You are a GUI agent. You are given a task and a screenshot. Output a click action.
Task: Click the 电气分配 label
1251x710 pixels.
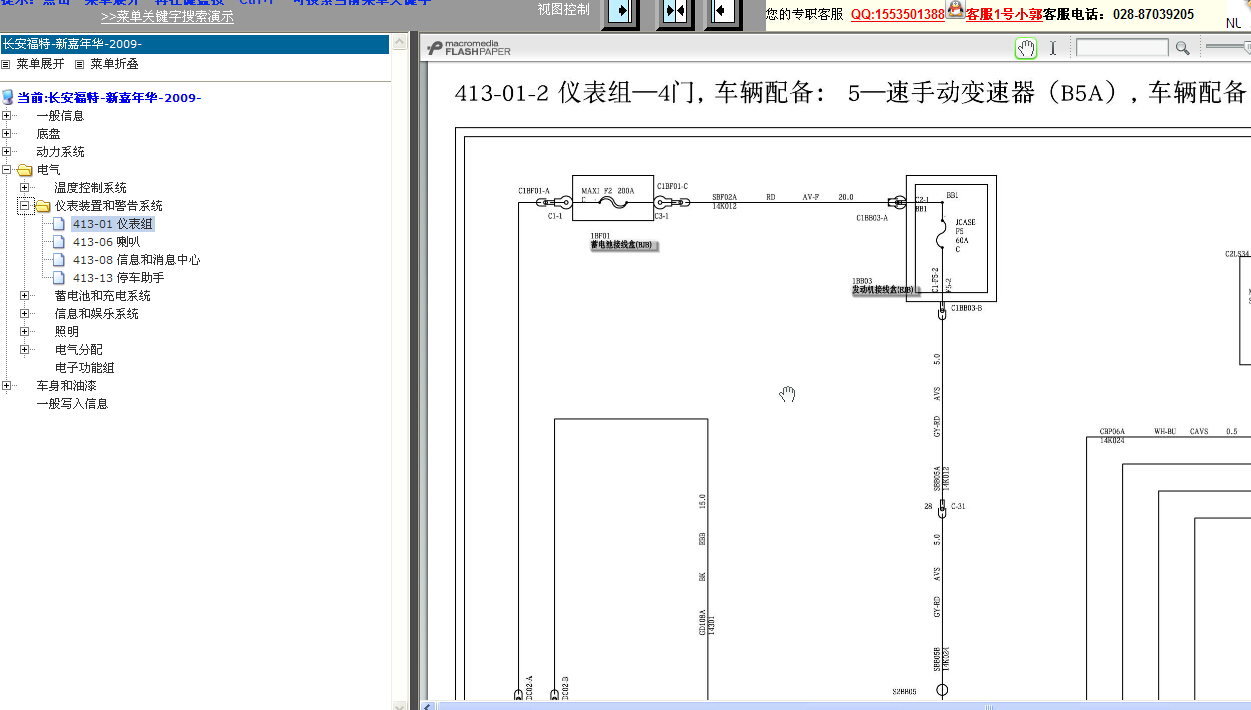pyautogui.click(x=78, y=350)
